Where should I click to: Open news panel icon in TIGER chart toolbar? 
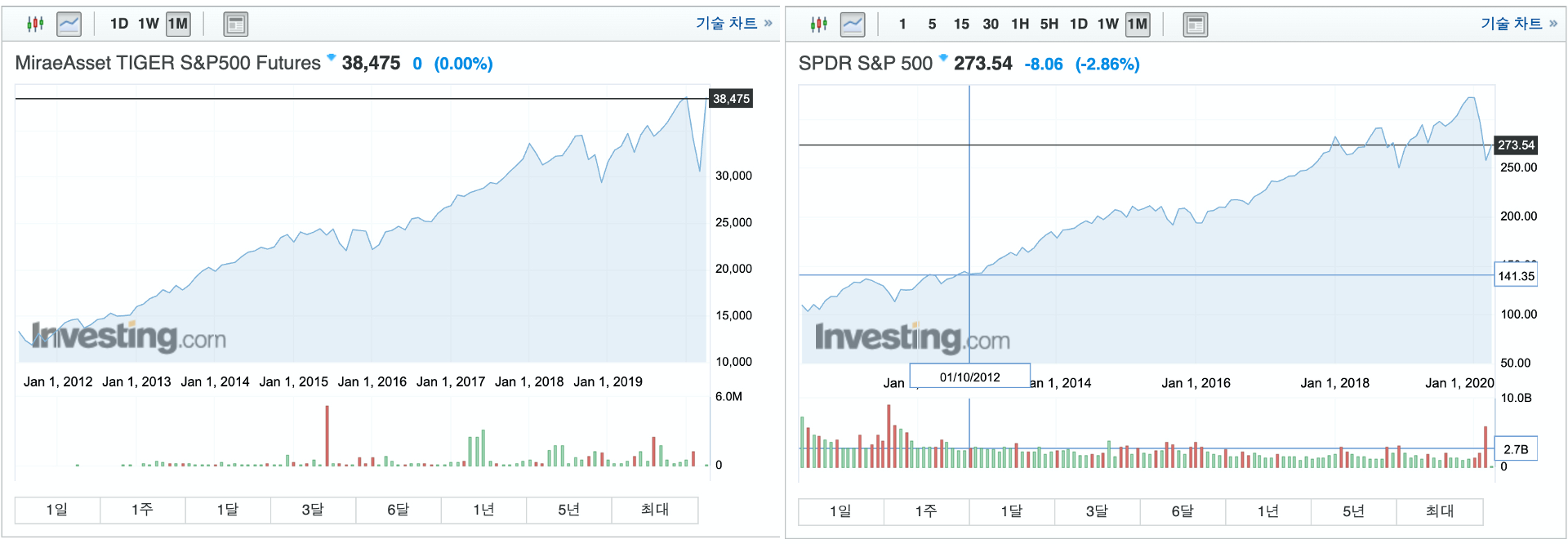(x=236, y=25)
